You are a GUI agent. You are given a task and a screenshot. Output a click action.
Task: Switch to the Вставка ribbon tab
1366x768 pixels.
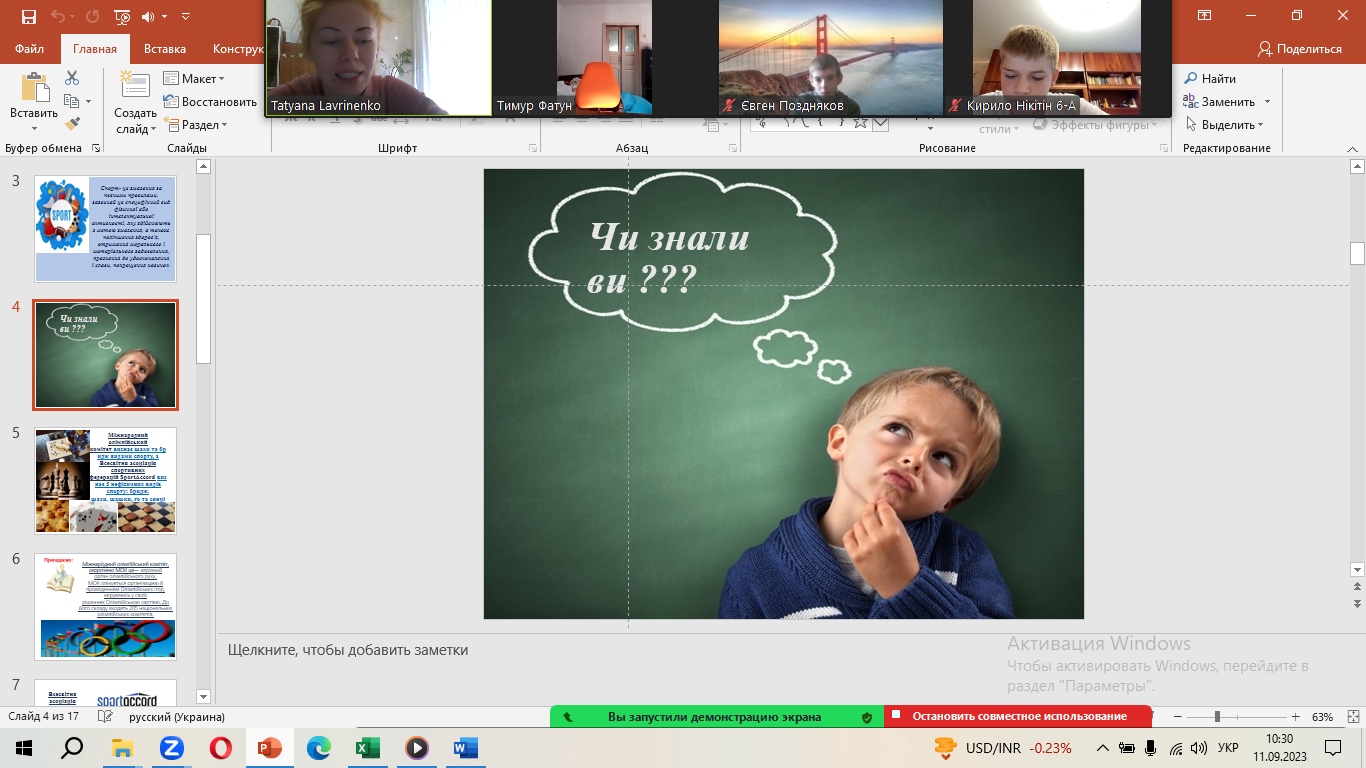[165, 49]
